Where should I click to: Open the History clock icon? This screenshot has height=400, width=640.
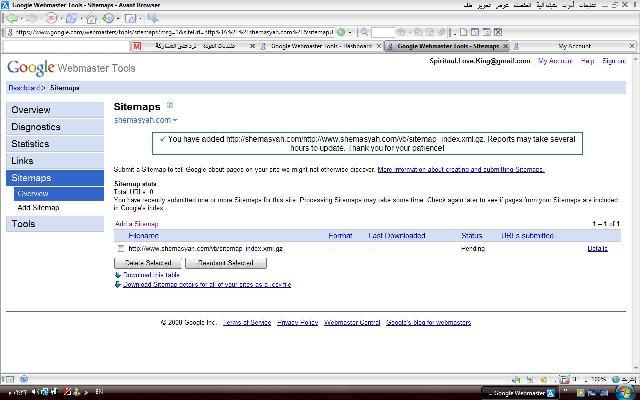click(x=108, y=18)
